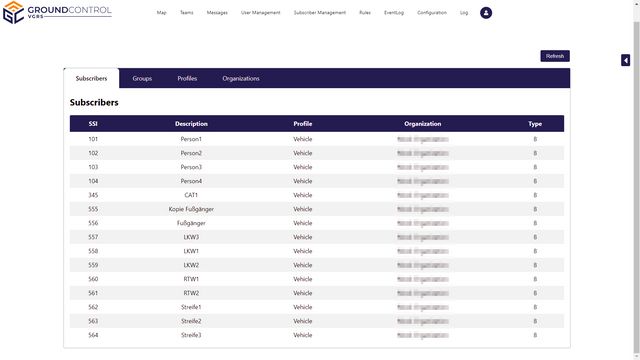Viewport: 640px width, 360px height.
Task: Select the Subscribers tab
Action: [91, 78]
